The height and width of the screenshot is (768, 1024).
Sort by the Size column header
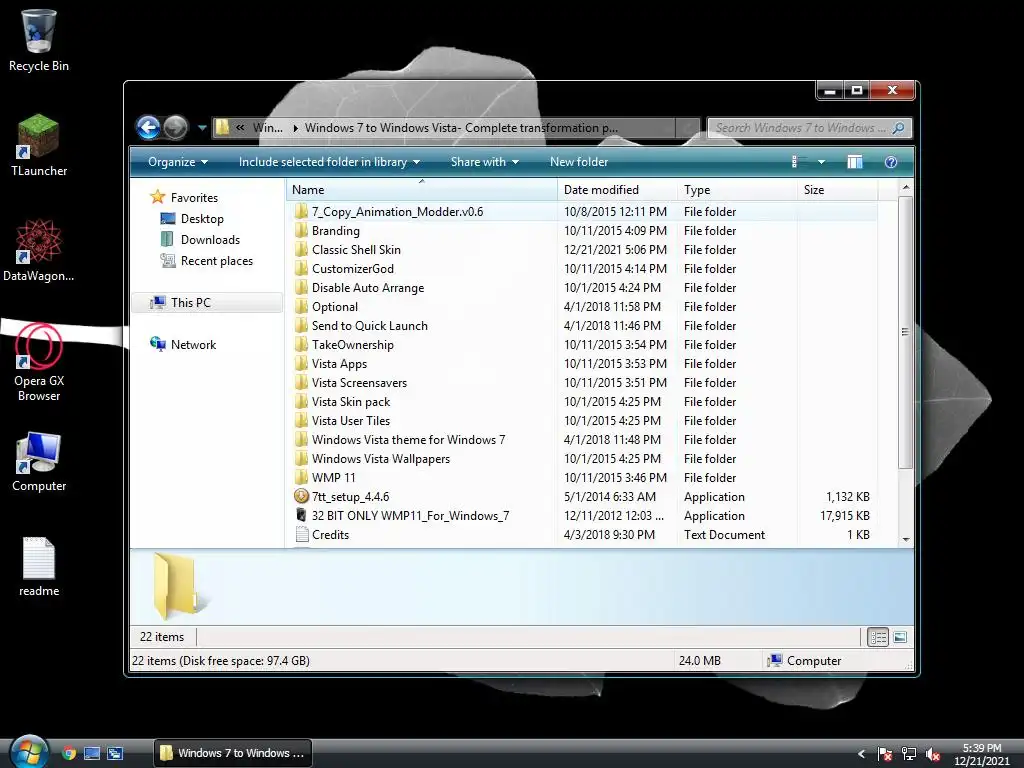(837, 190)
